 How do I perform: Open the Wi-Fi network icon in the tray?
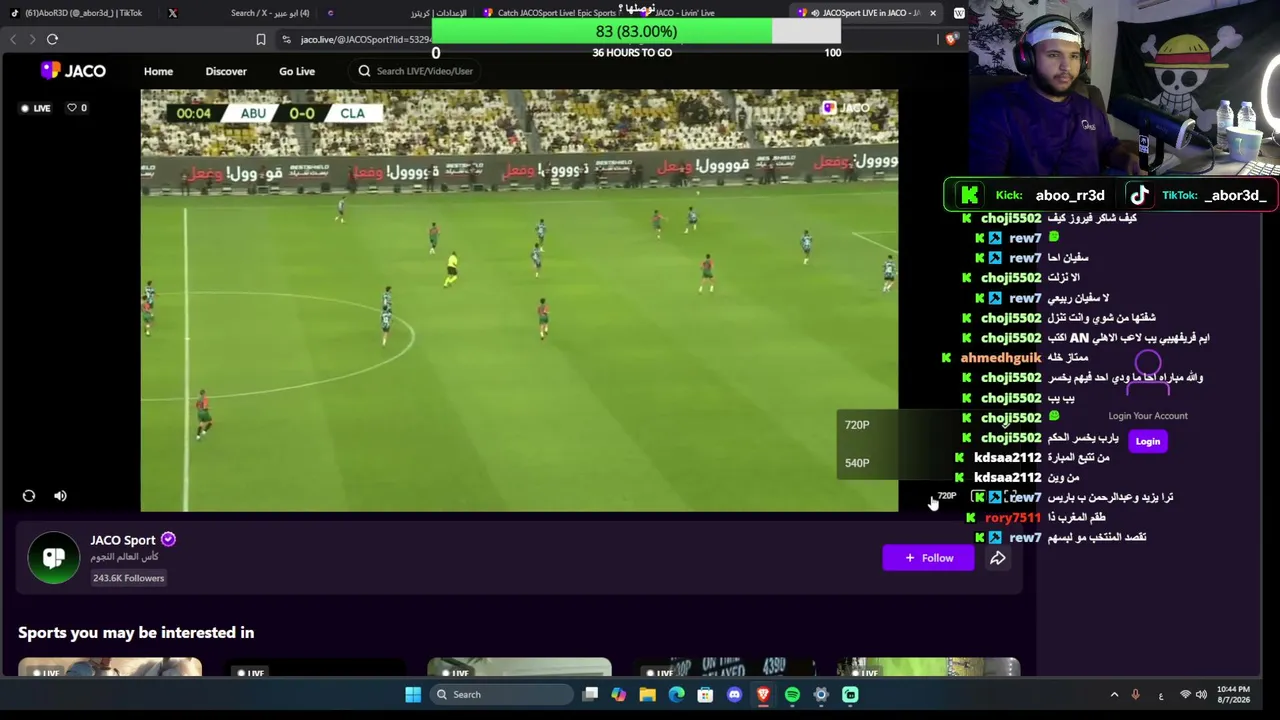tap(1186, 695)
